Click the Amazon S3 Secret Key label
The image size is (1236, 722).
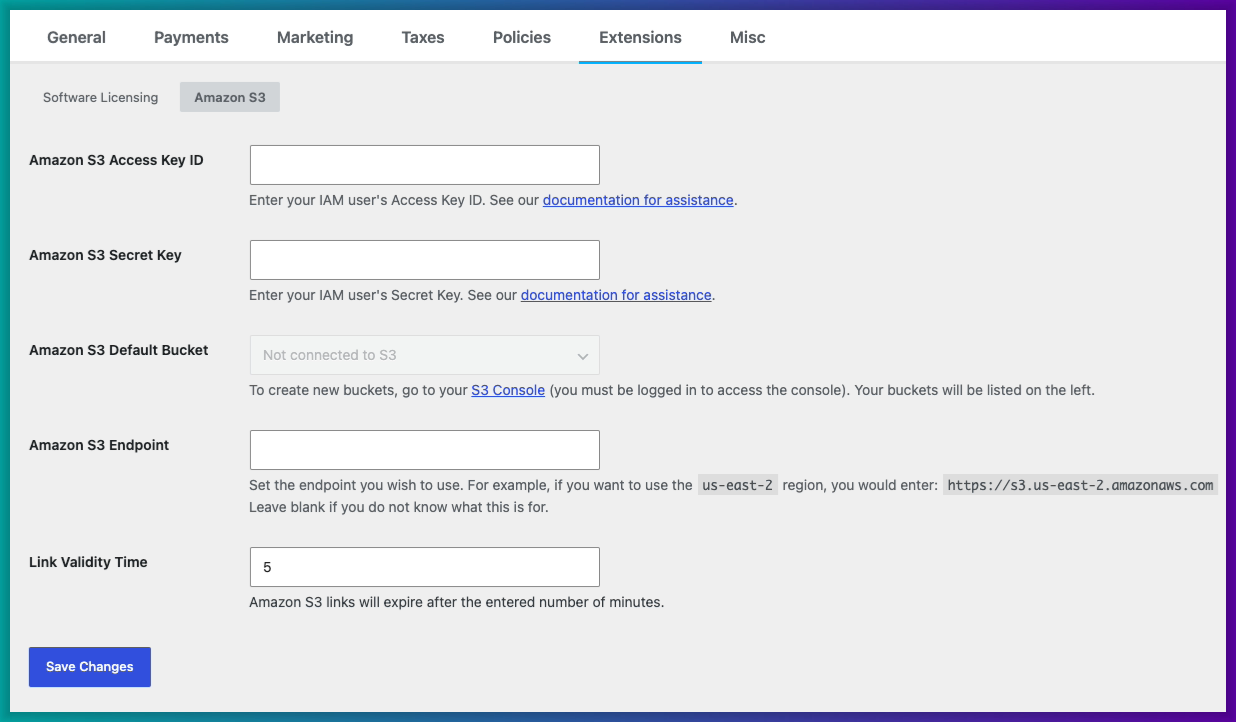pos(105,255)
